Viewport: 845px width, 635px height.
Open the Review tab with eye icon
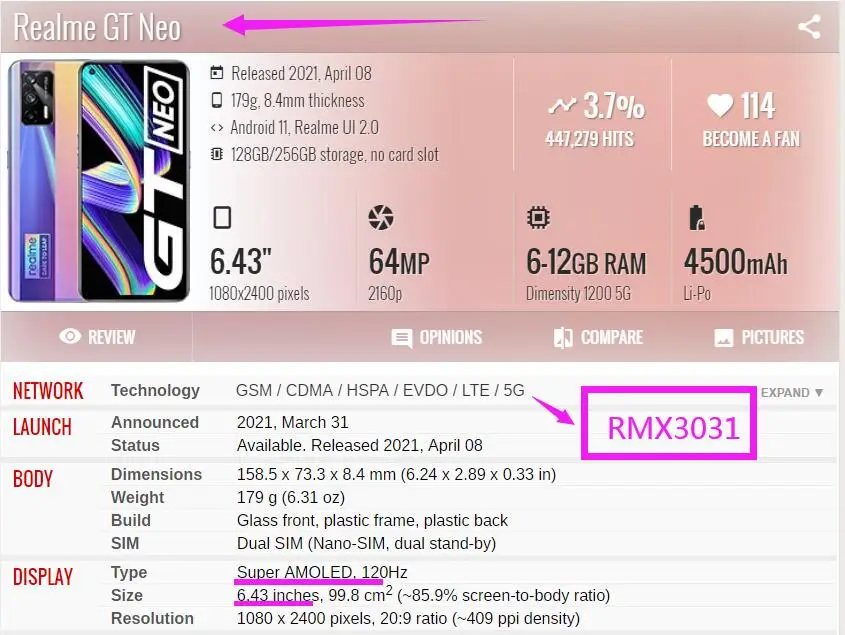[x=97, y=337]
